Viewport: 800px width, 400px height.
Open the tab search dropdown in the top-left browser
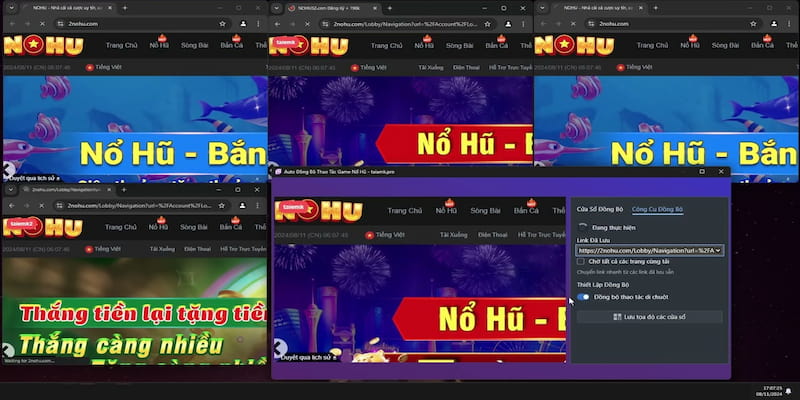[x=10, y=8]
